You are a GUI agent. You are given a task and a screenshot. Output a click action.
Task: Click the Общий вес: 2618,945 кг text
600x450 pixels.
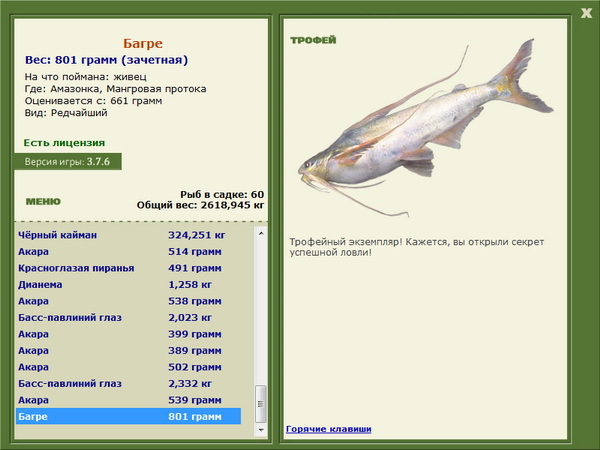pyautogui.click(x=200, y=205)
